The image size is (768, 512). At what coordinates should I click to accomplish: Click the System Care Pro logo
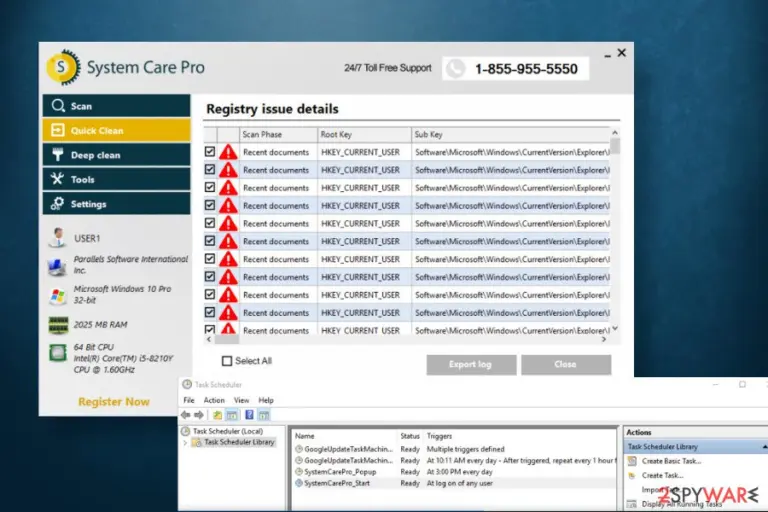(x=63, y=67)
